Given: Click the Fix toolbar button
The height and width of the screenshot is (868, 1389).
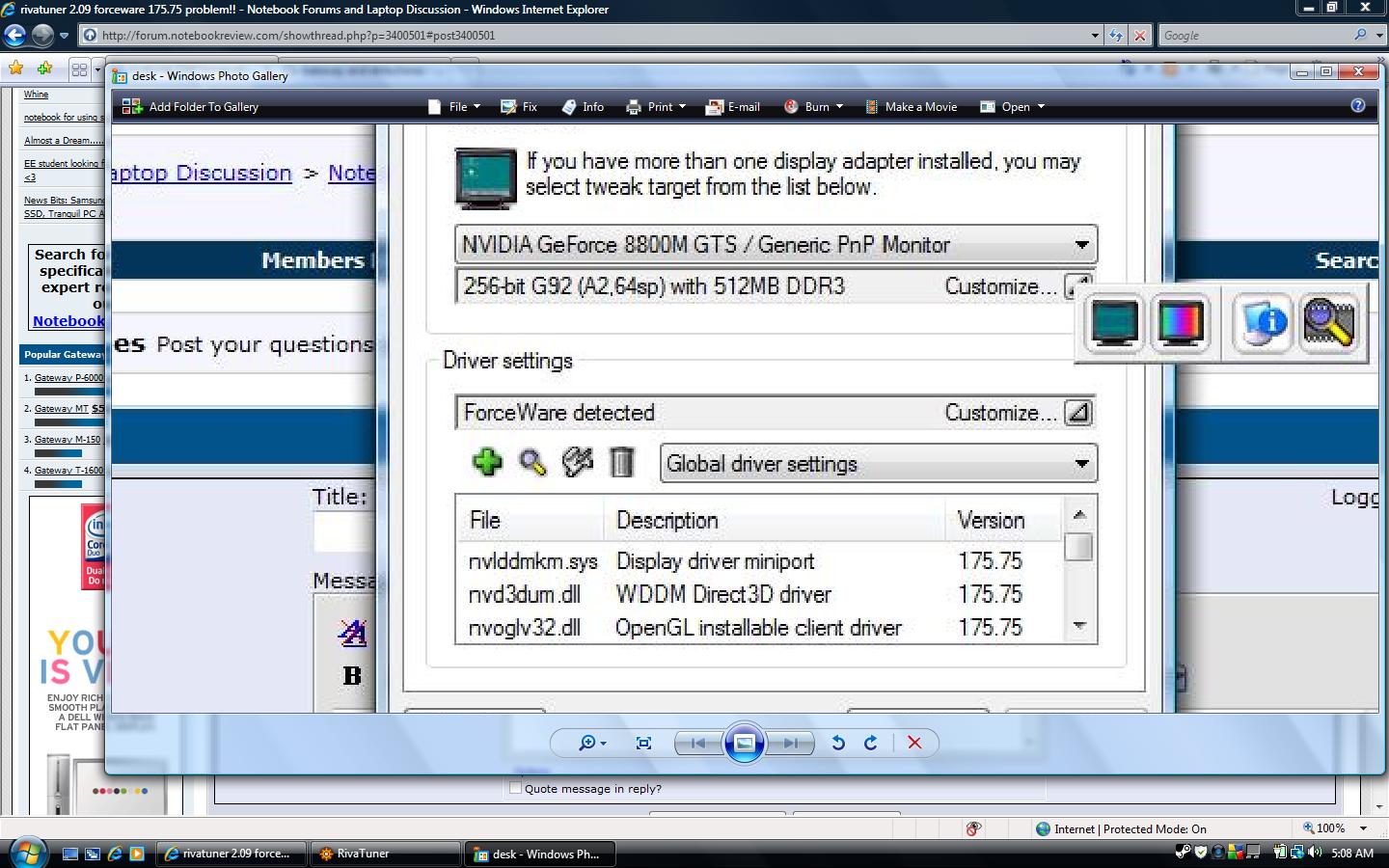Looking at the screenshot, I should point(519,107).
